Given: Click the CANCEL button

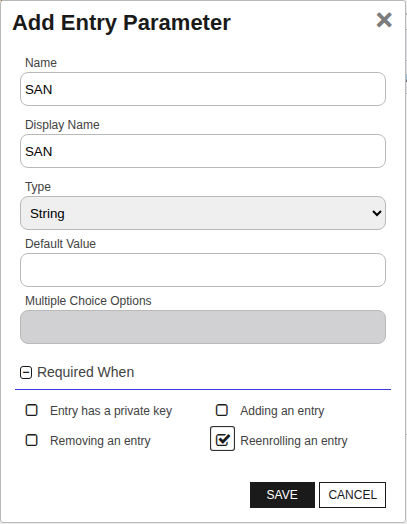Looking at the screenshot, I should pyautogui.click(x=353, y=495).
